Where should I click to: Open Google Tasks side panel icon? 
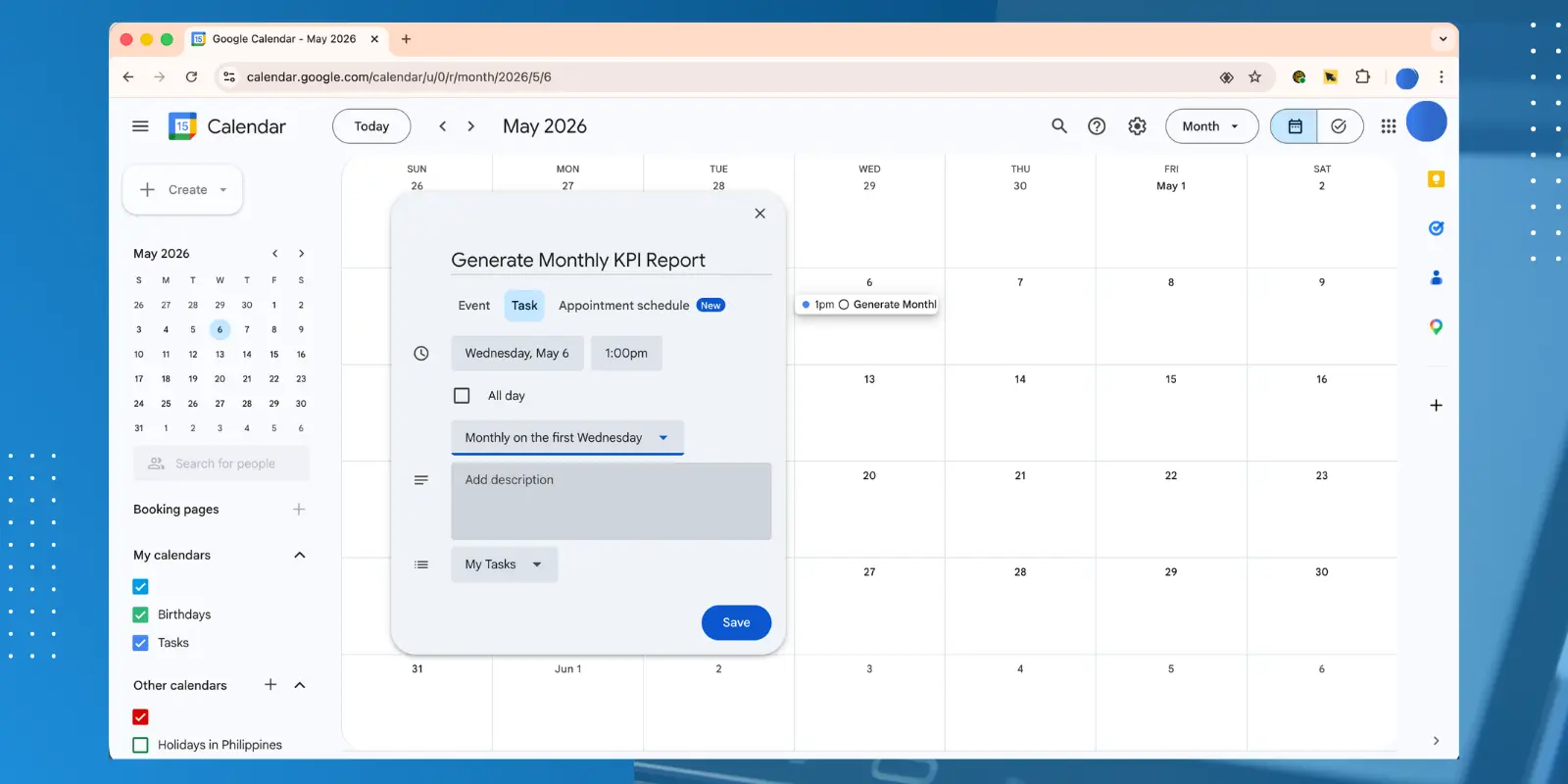point(1436,228)
